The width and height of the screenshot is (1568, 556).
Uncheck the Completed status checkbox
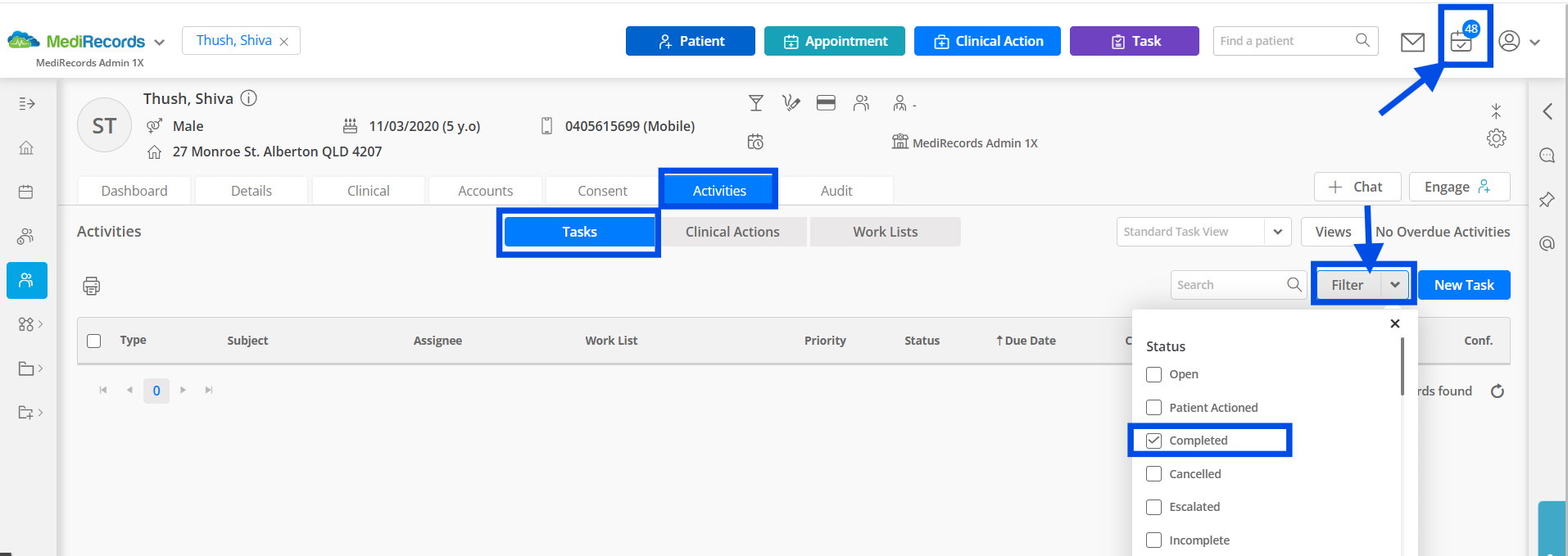1154,441
